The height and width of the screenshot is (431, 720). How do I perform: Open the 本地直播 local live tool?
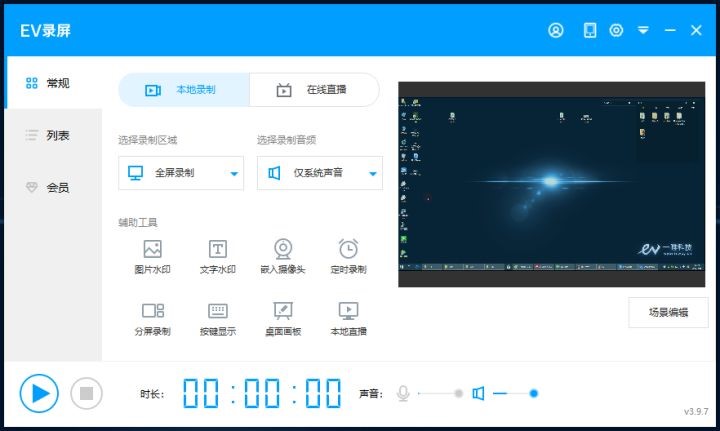click(x=349, y=319)
